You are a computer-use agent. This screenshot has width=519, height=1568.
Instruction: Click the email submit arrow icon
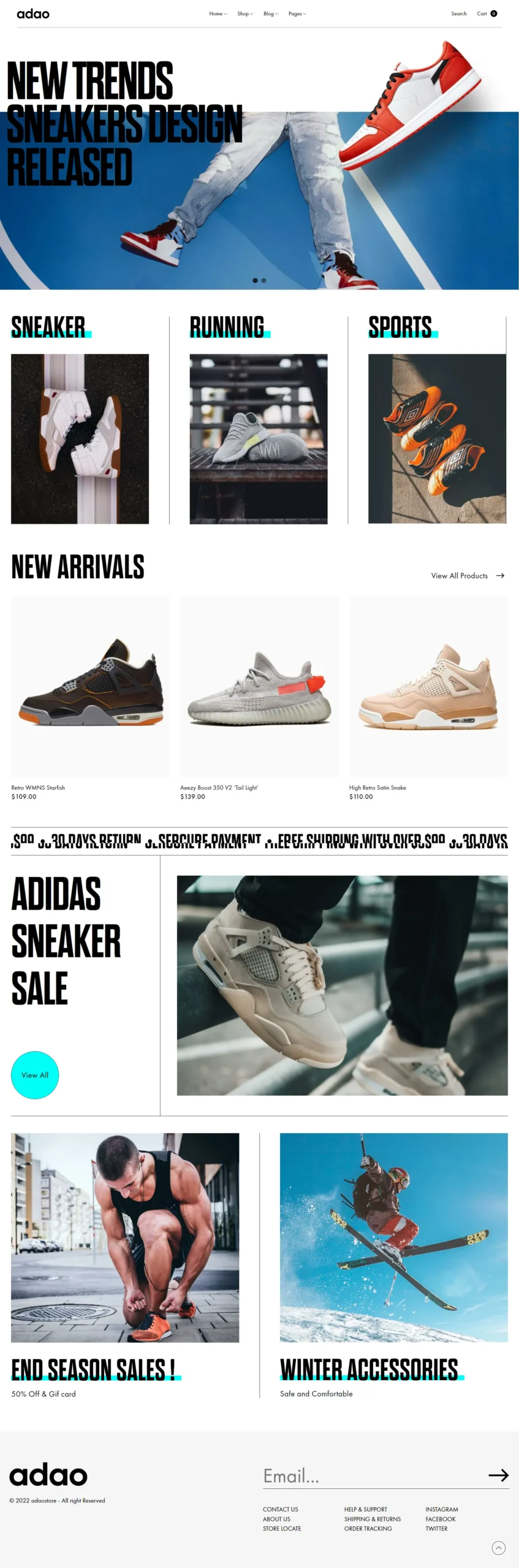tap(499, 1475)
